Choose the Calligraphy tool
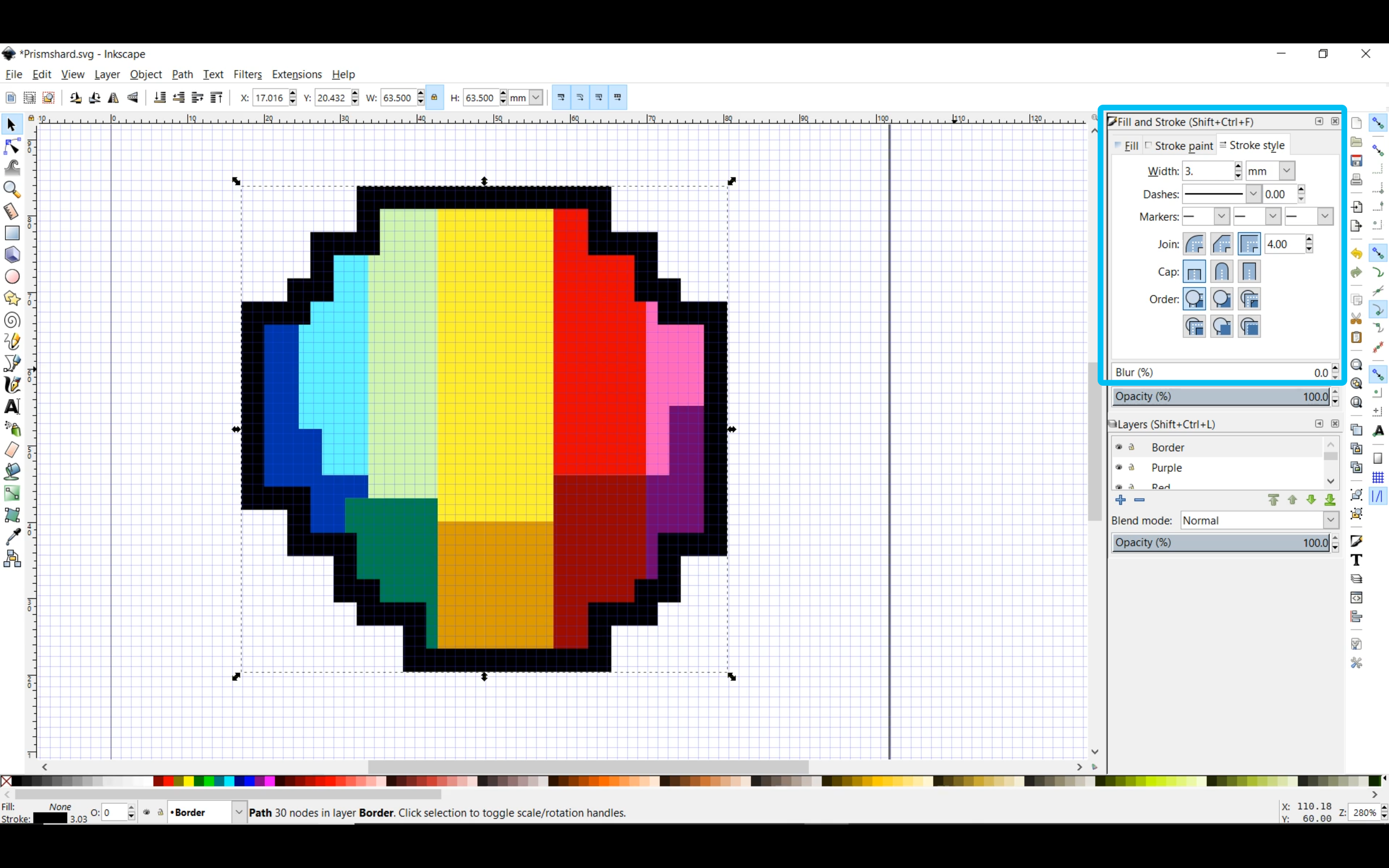This screenshot has height=868, width=1389. click(x=12, y=385)
